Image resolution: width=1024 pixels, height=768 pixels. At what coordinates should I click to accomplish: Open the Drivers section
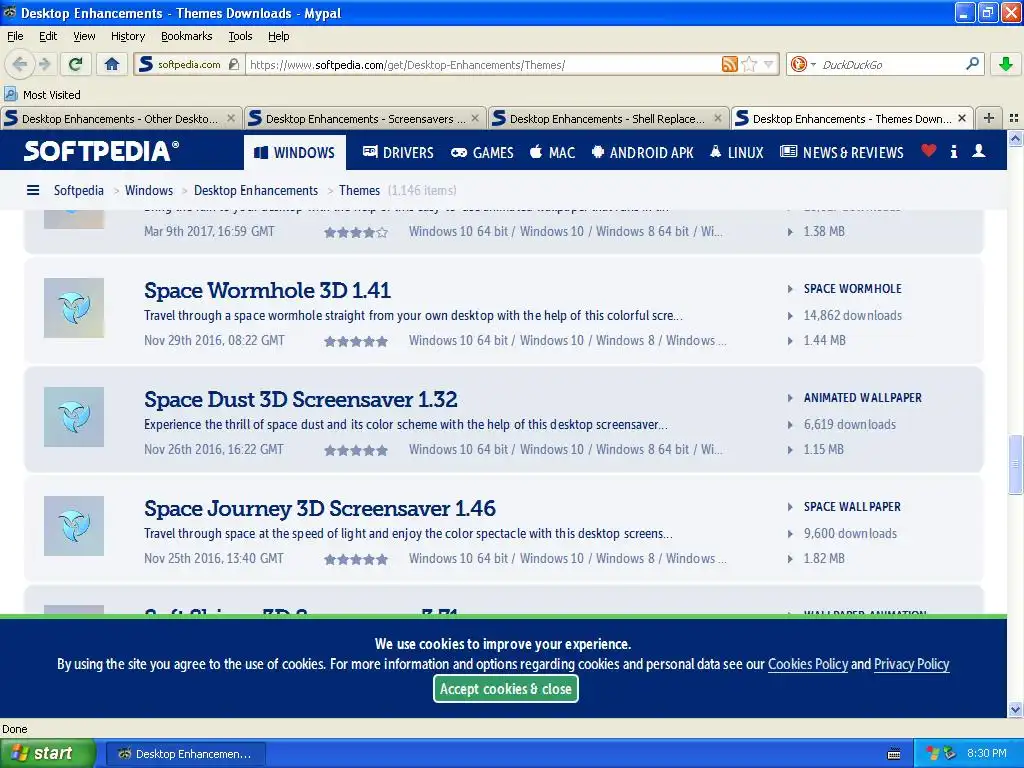point(398,152)
